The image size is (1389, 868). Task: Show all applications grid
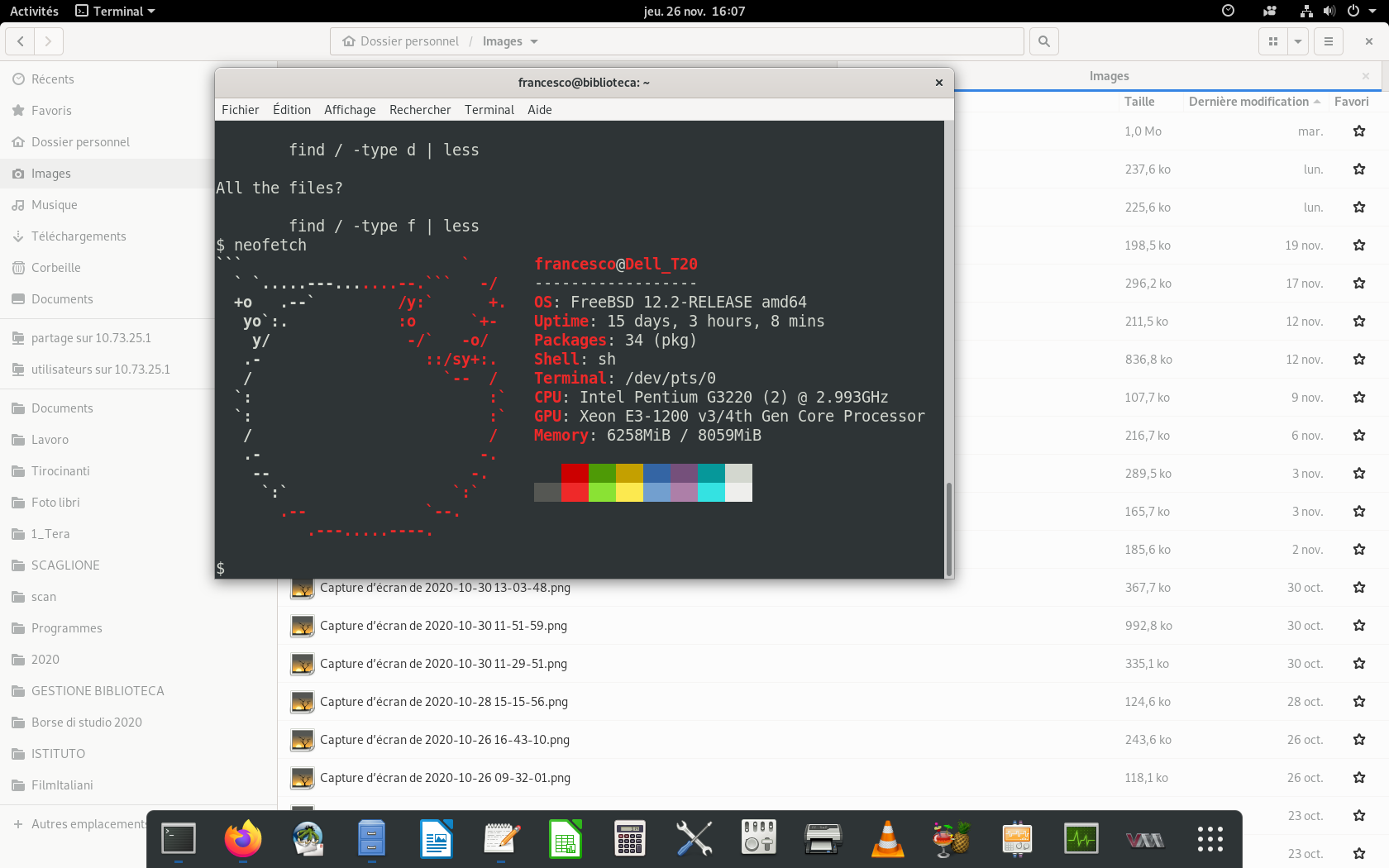tap(1210, 839)
